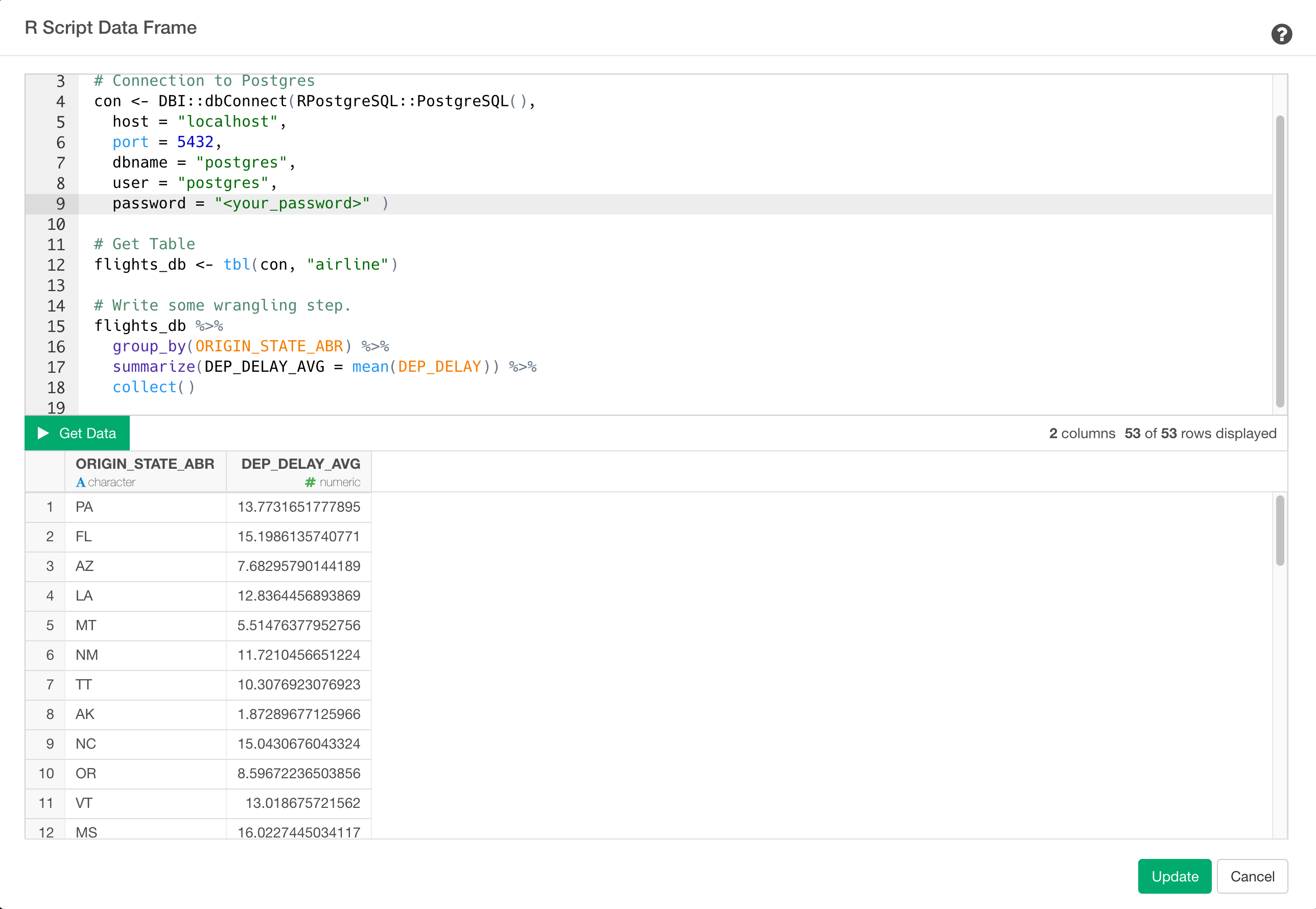The height and width of the screenshot is (909, 1316).
Task: Click the value 12.8364456893869
Action: pyautogui.click(x=299, y=596)
